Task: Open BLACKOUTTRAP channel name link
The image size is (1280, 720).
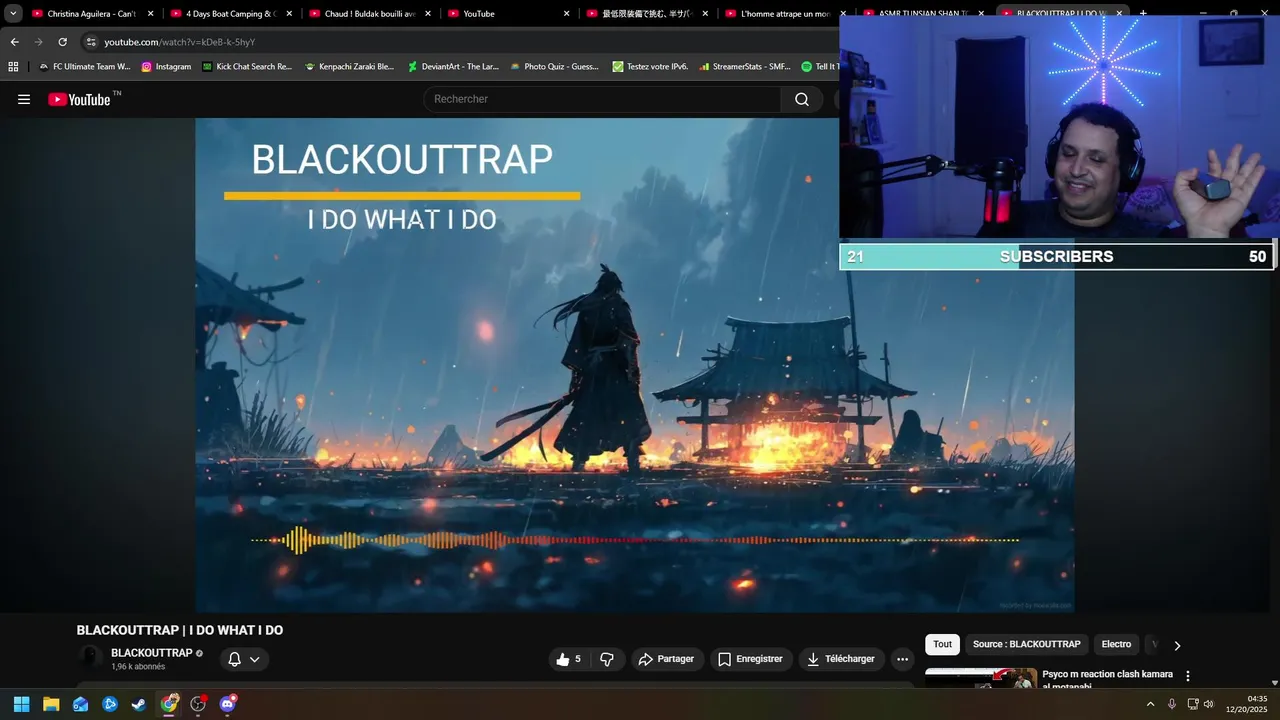Action: [x=152, y=653]
